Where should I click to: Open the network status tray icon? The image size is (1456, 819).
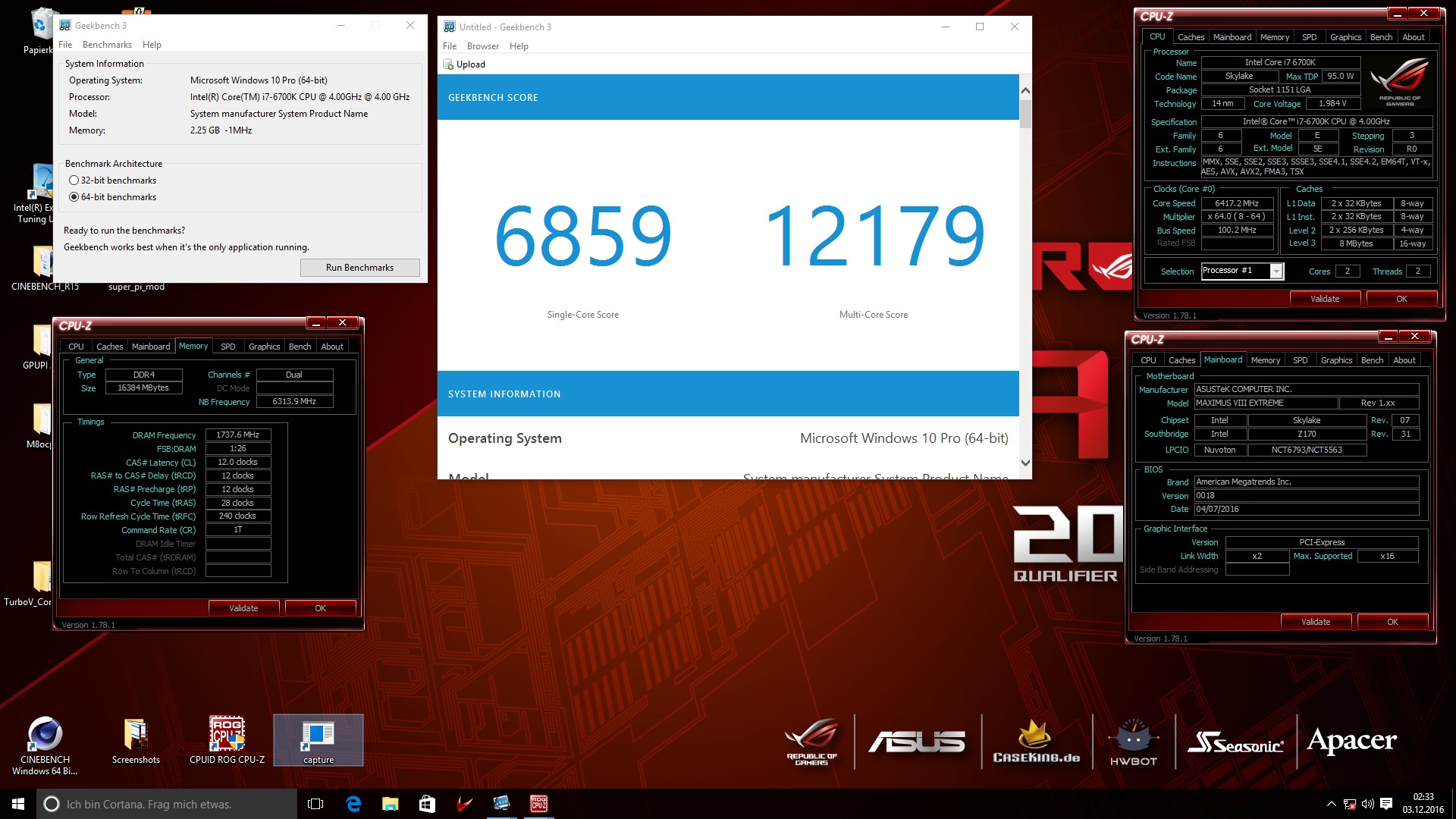click(1350, 804)
